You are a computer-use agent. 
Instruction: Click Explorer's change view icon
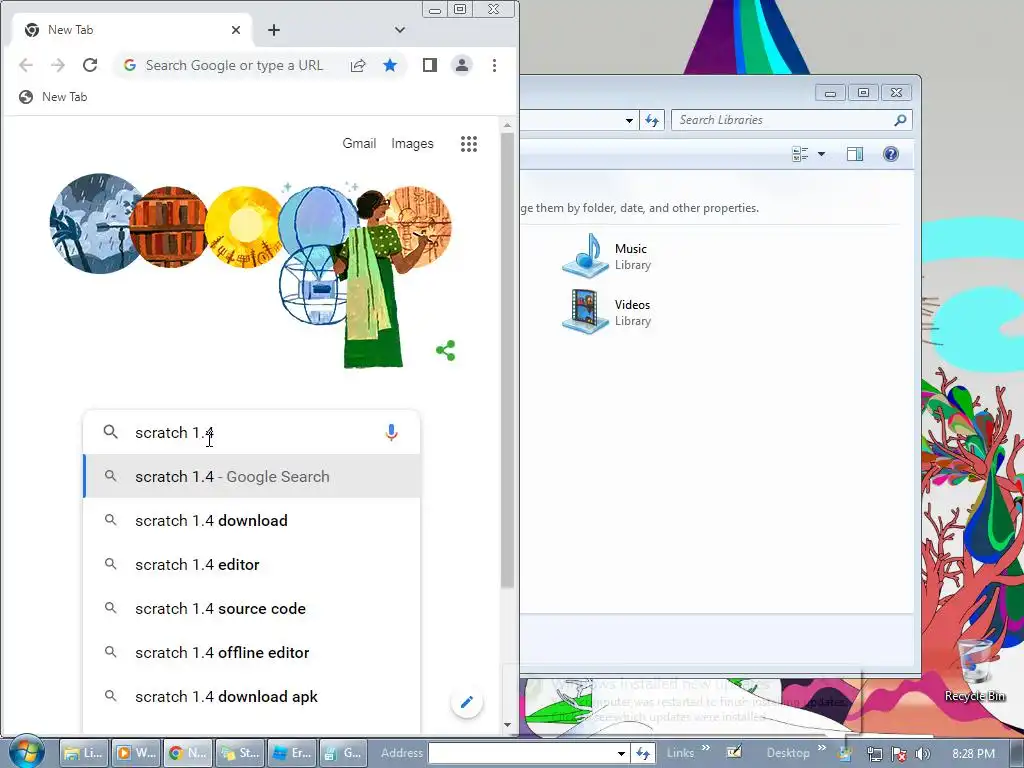pyautogui.click(x=800, y=154)
